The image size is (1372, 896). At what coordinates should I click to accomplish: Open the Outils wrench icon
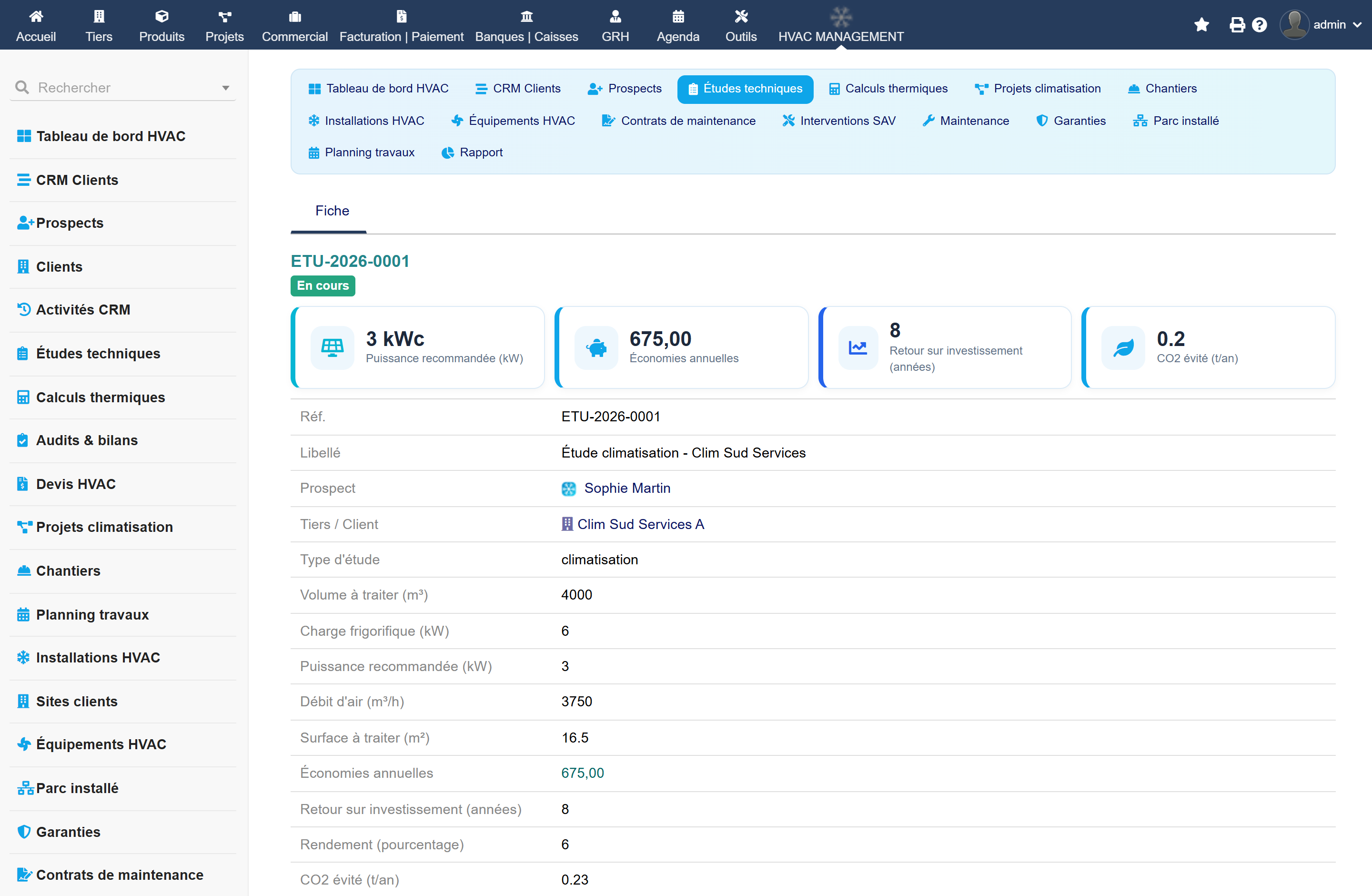(741, 16)
